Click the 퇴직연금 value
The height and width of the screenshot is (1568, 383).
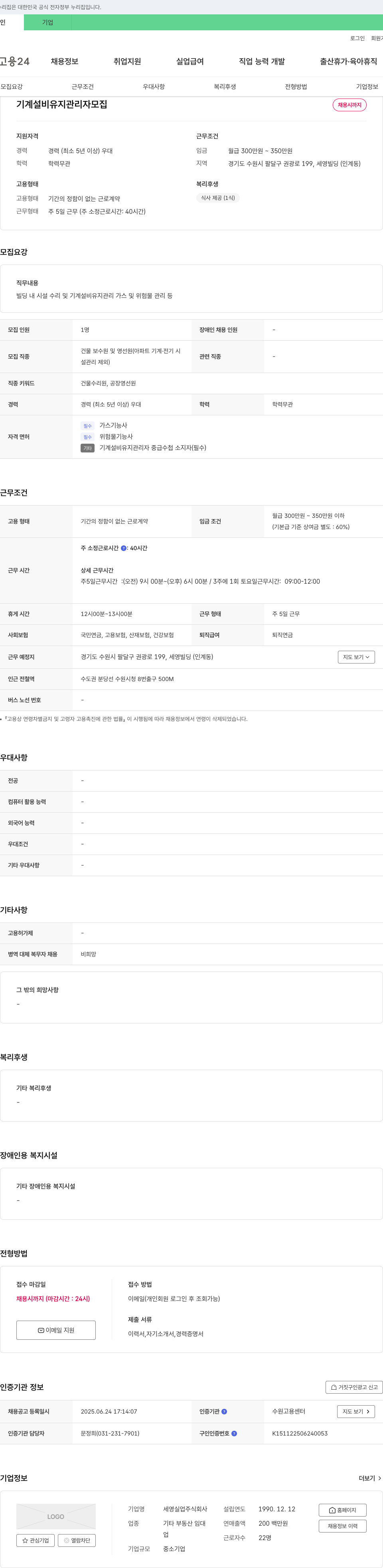[282, 636]
